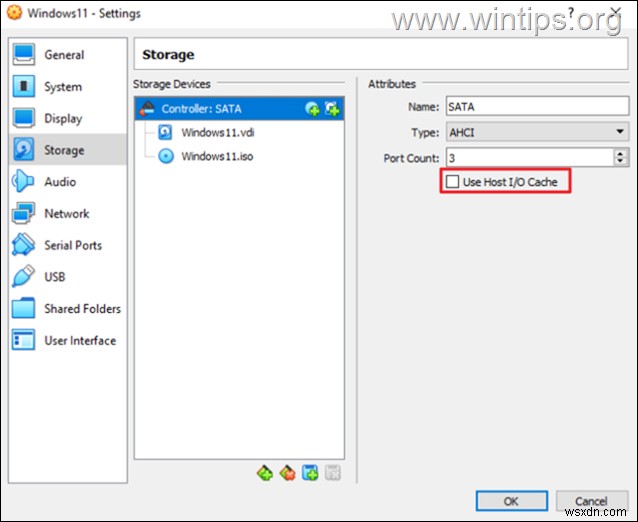Discard changes with Cancel button

tap(592, 501)
